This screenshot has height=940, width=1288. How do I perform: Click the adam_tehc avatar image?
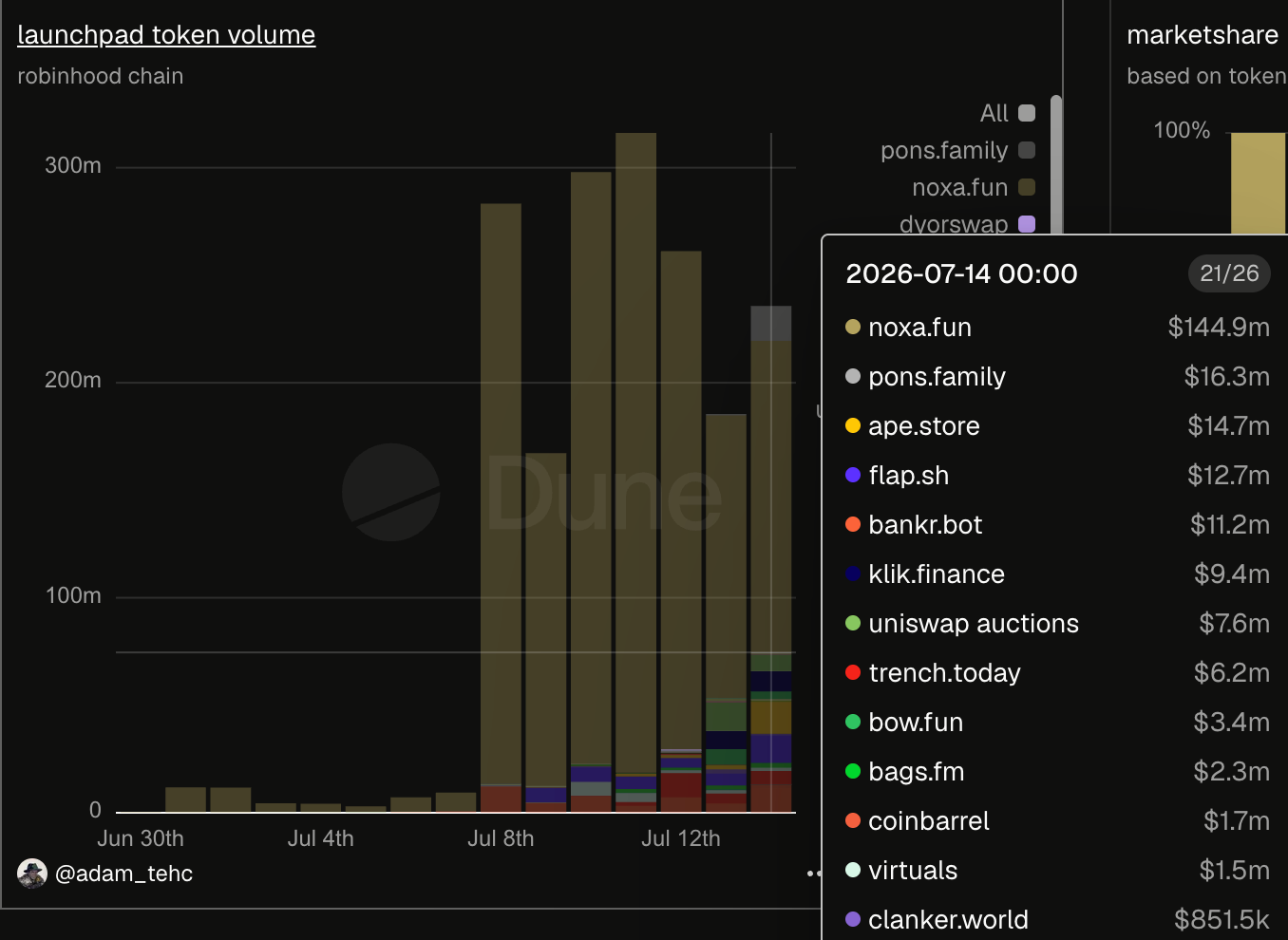(x=32, y=874)
